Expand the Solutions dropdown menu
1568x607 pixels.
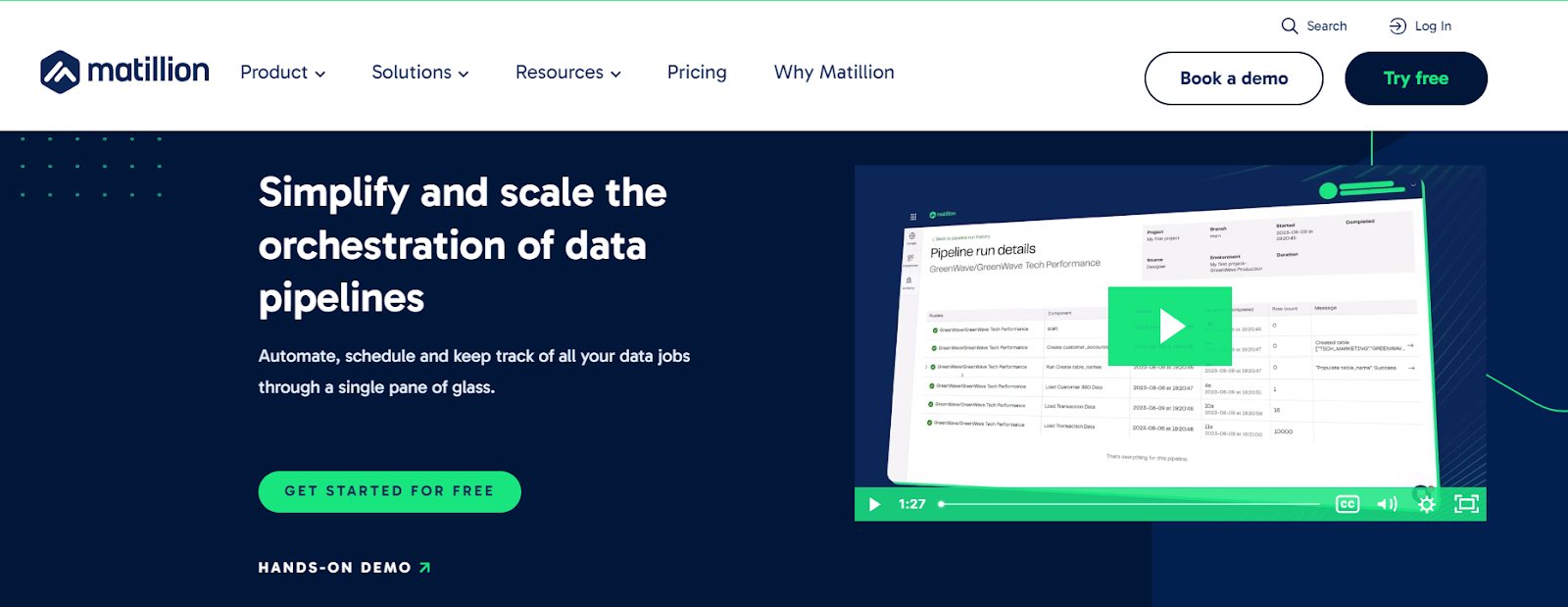coord(420,73)
